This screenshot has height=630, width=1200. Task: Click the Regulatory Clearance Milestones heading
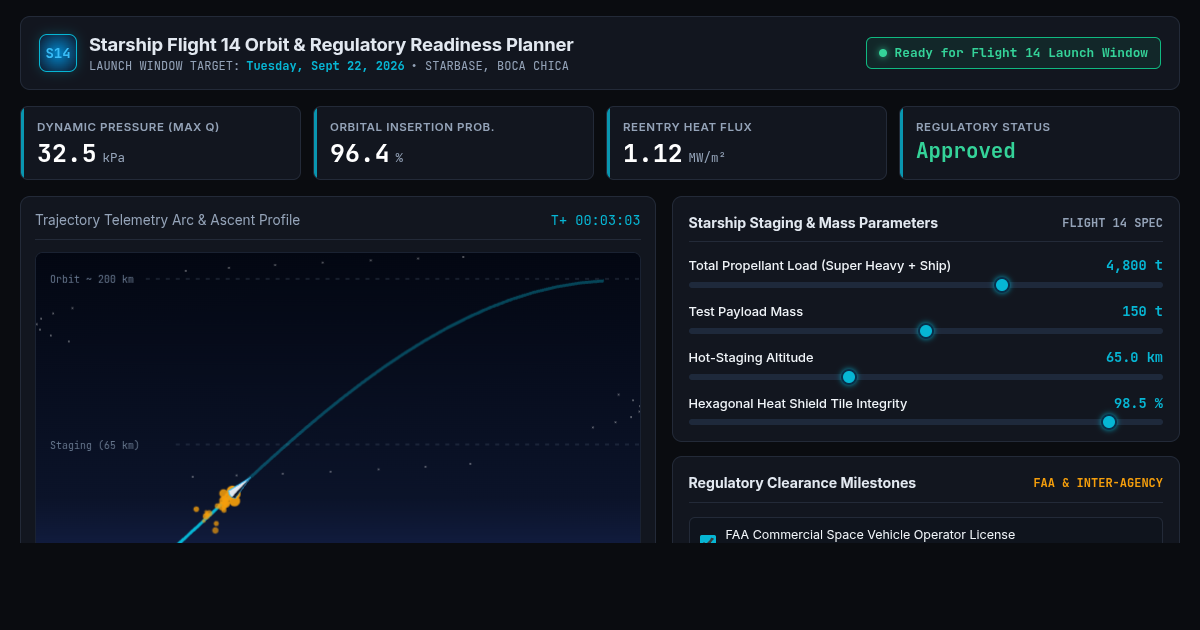tap(802, 483)
